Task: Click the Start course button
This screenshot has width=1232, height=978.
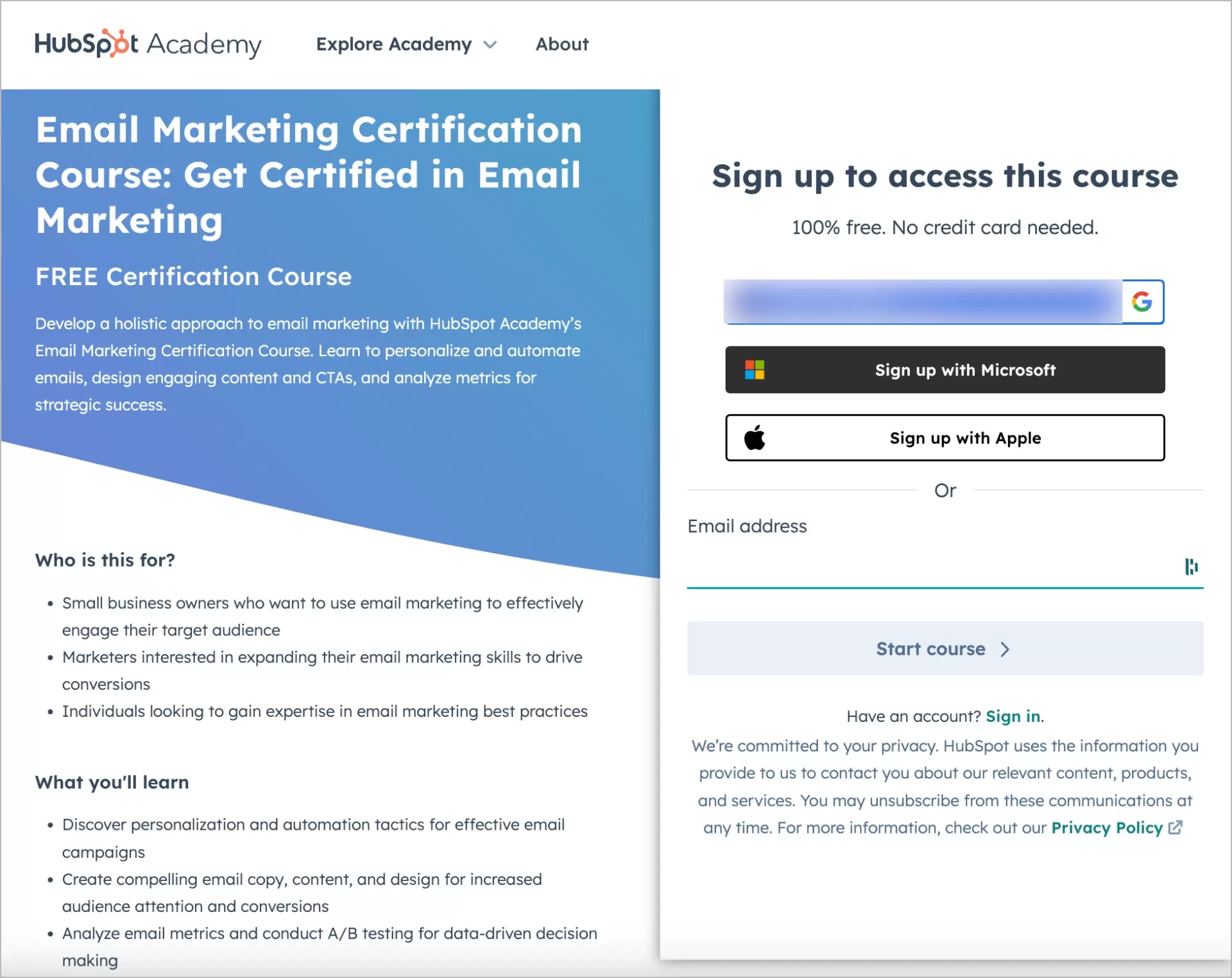Action: (944, 648)
